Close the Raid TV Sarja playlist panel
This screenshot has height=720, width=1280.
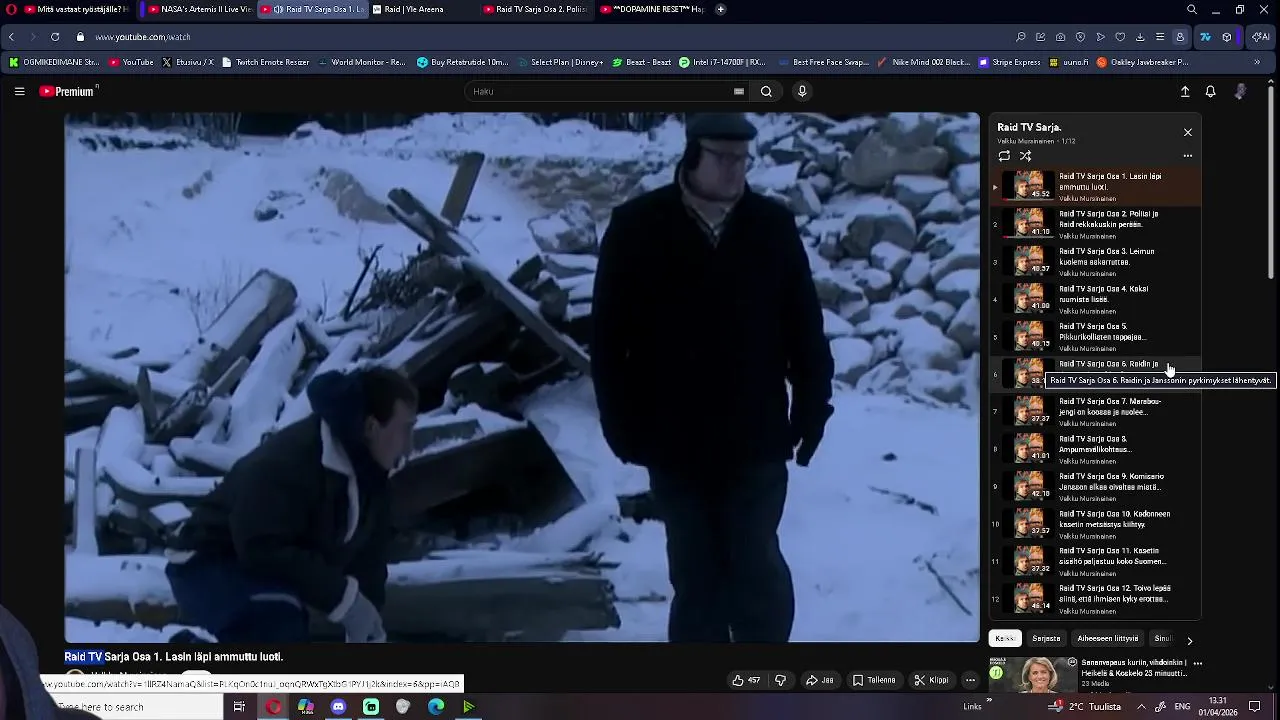(1188, 132)
